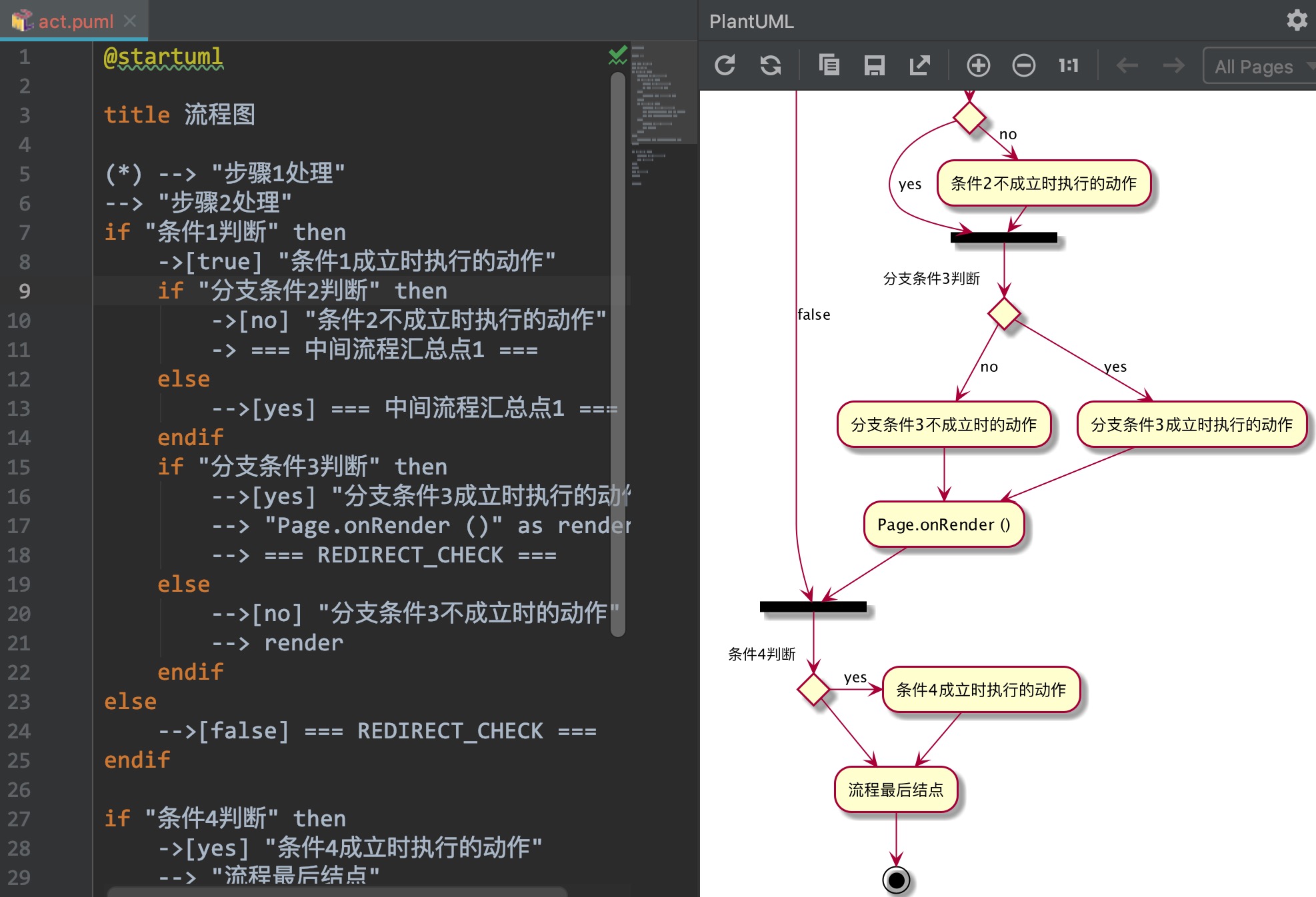
Task: Place cursor on @startuml line
Action: tap(163, 57)
